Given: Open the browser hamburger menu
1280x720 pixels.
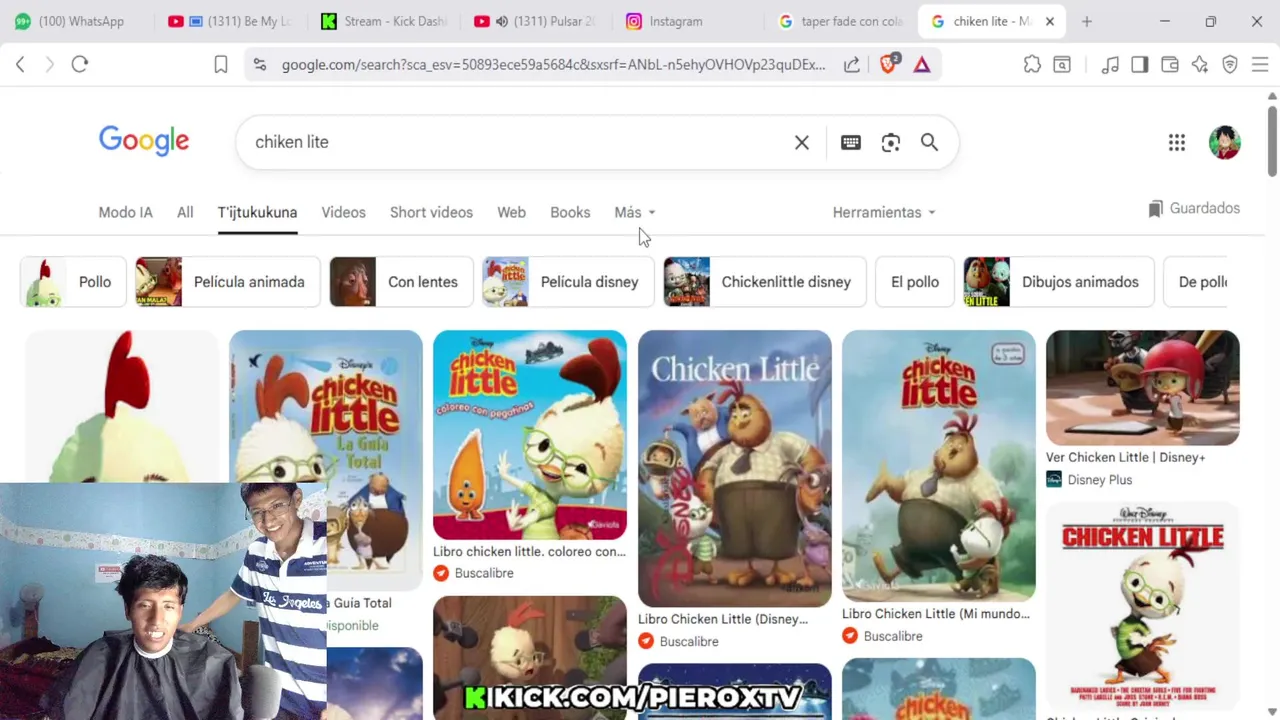Looking at the screenshot, I should click(1260, 64).
